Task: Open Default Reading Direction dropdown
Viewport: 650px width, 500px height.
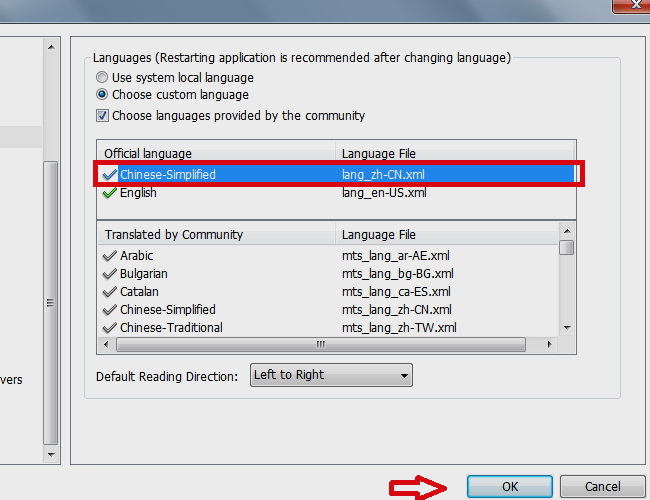Action: [x=331, y=375]
